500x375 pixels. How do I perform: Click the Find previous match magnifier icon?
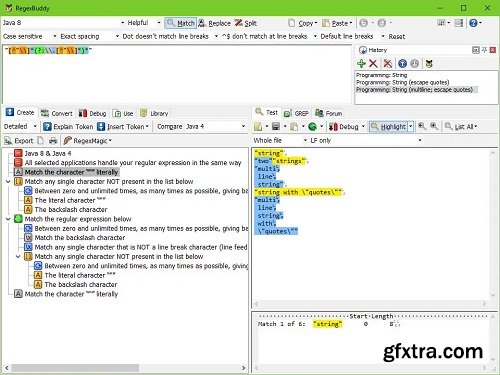pyautogui.click(x=422, y=126)
